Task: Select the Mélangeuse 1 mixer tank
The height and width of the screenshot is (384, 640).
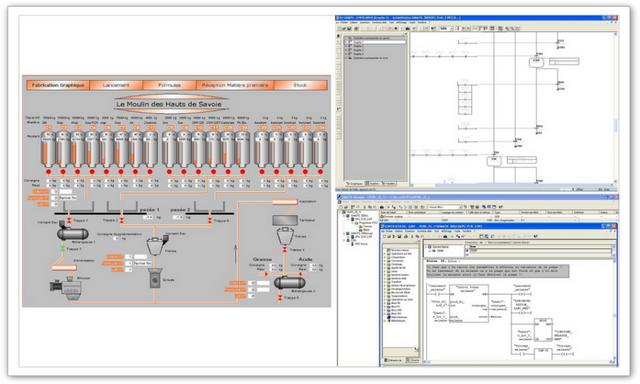Action: point(72,233)
